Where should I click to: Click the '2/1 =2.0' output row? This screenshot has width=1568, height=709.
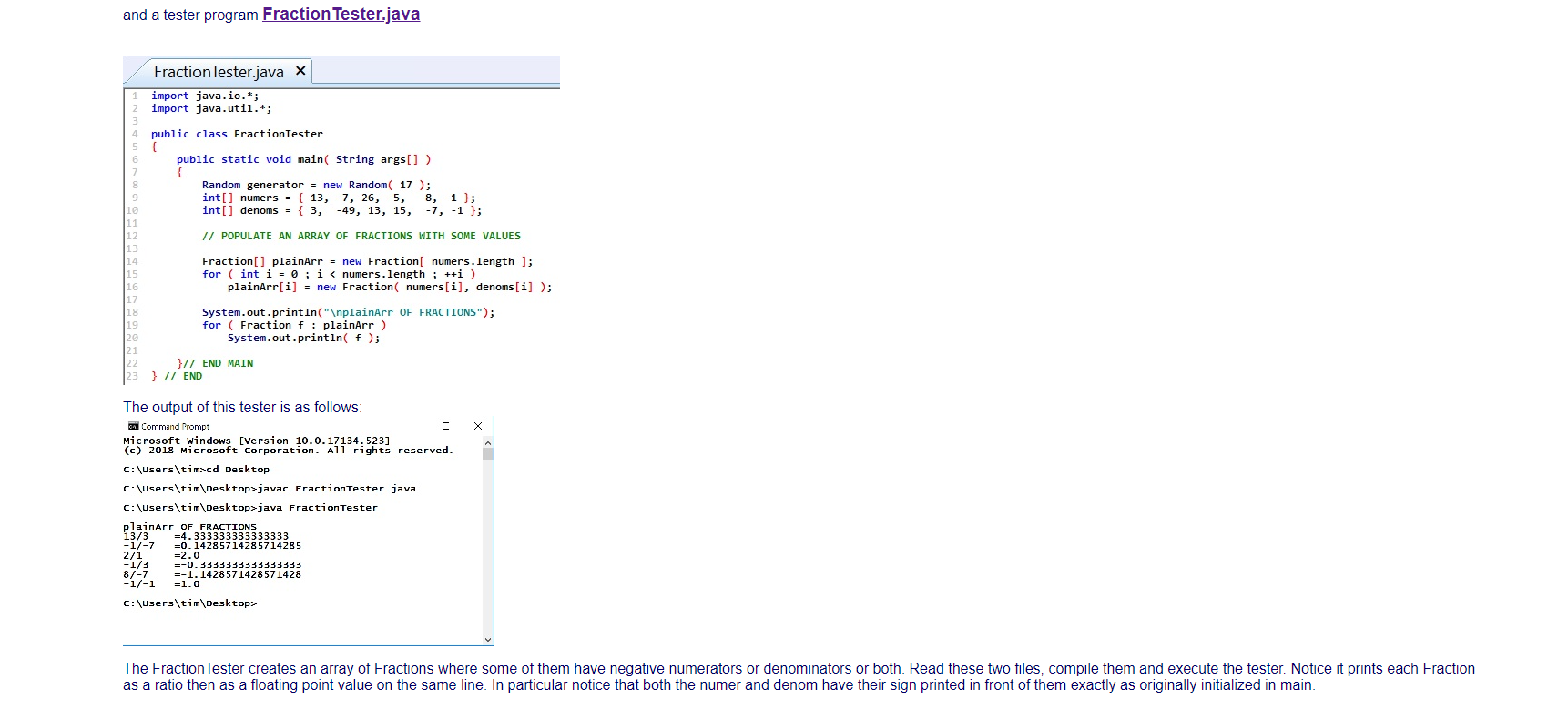pos(161,555)
